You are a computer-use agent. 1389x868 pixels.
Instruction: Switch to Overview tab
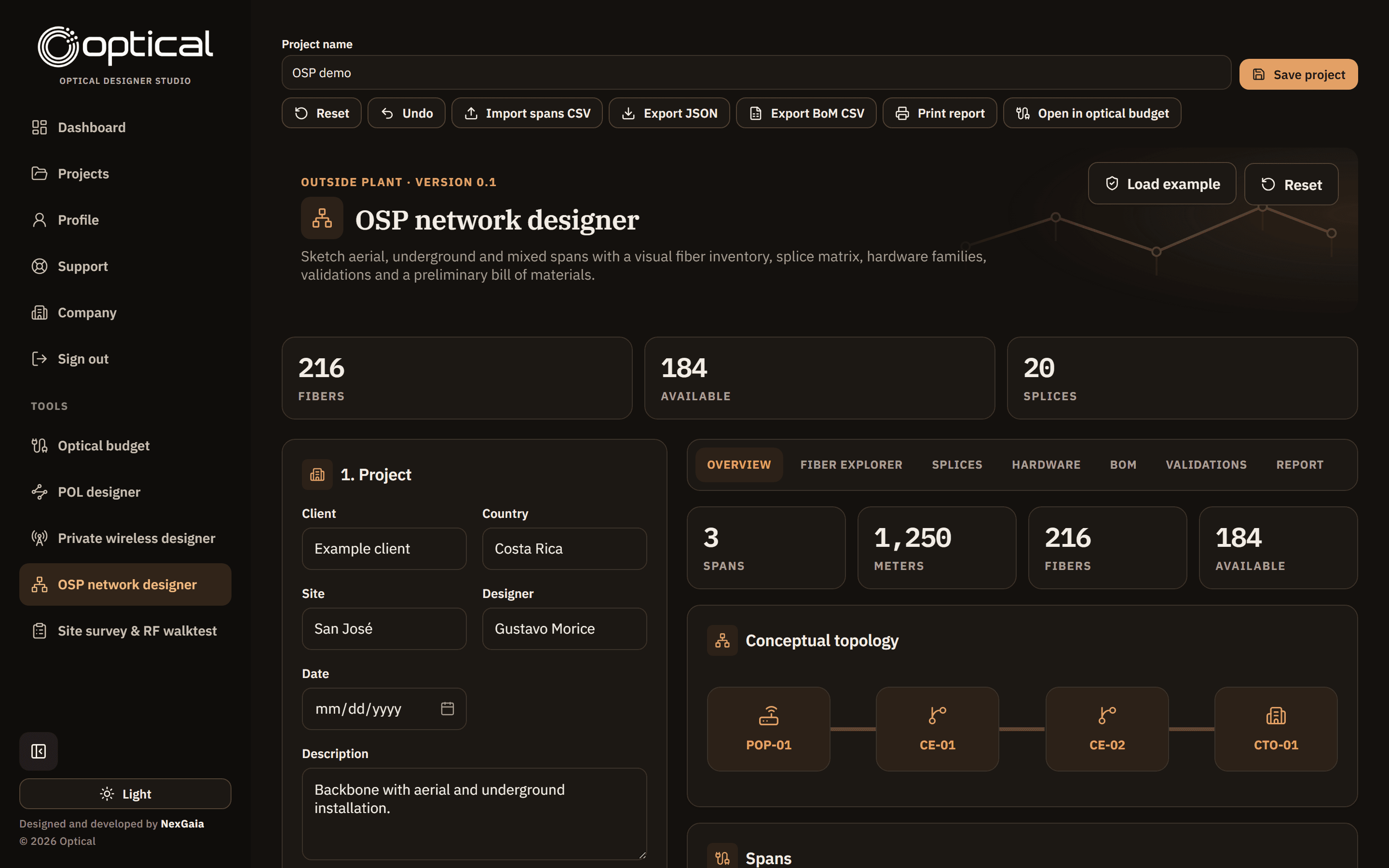(x=739, y=464)
